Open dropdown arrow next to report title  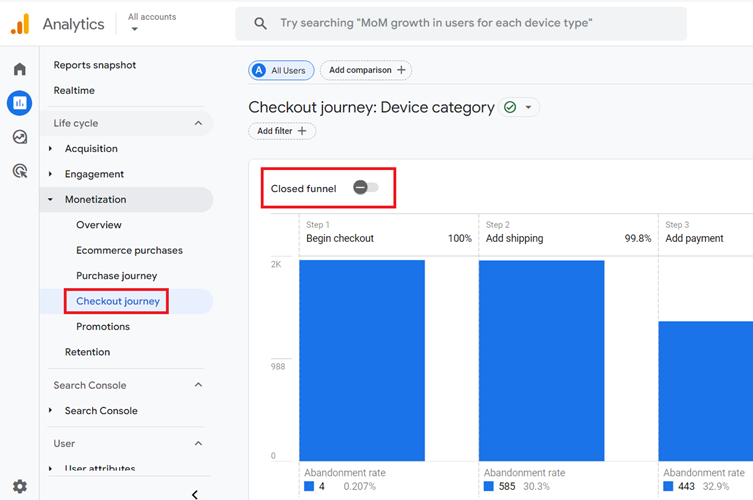point(528,107)
